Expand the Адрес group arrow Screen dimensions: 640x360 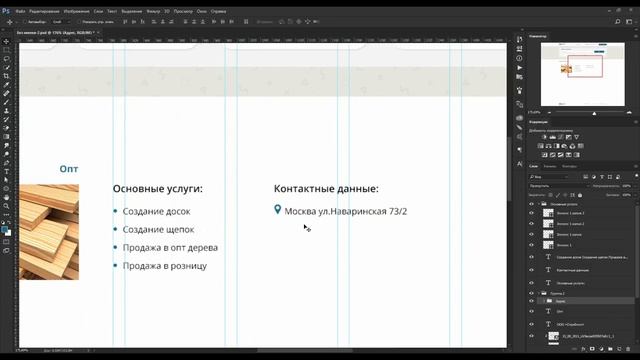pyautogui.click(x=544, y=301)
